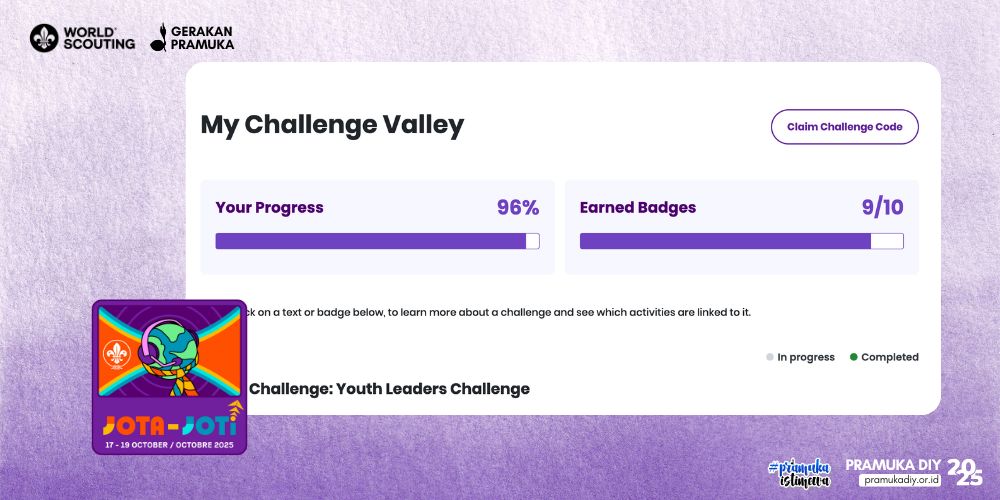Click the WORLD SCOUTING wordmark text

[x=98, y=38]
